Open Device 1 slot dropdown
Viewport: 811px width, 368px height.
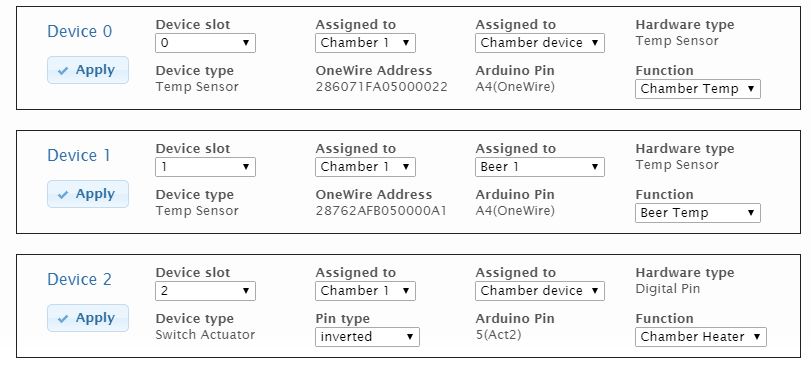[205, 167]
